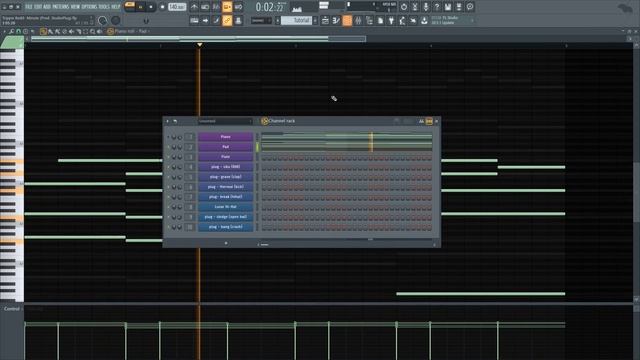
Task: Toggle the auto scrolling arrow icon
Action: [205, 20]
